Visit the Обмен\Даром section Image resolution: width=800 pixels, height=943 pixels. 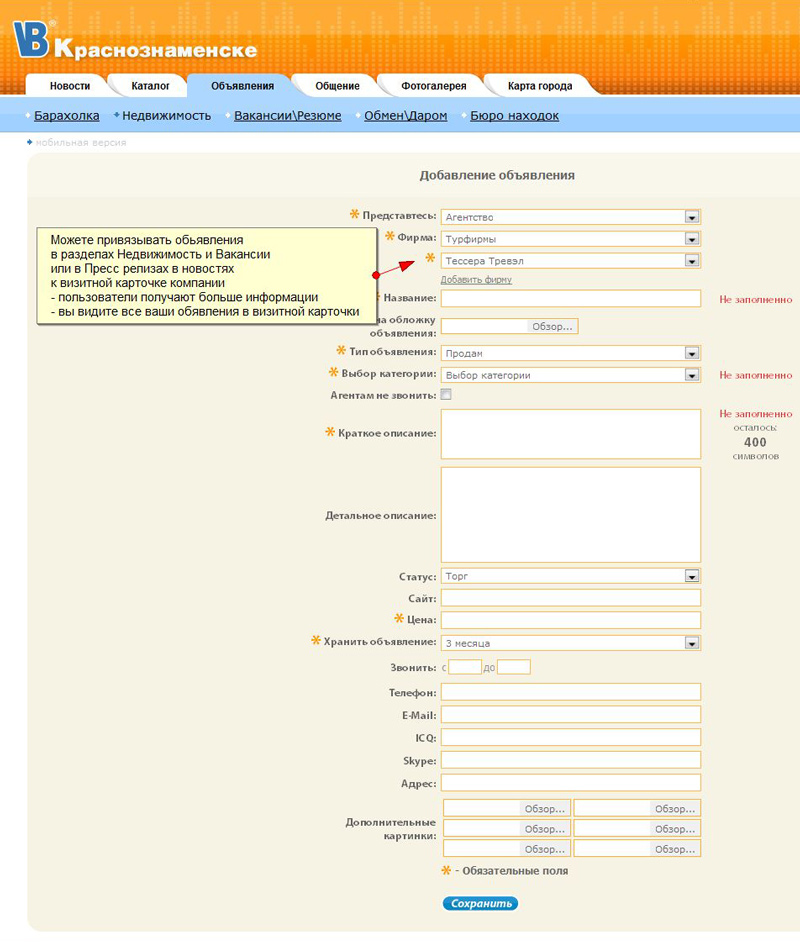point(405,115)
